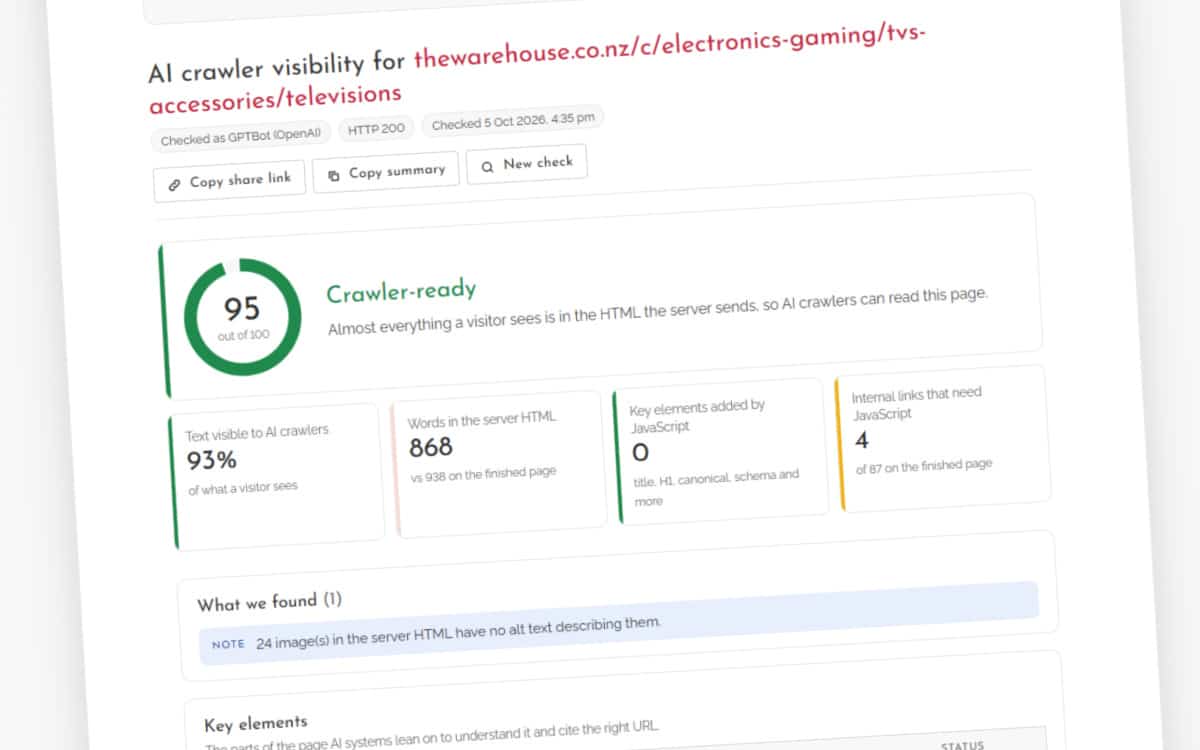
Task: Start a New check
Action: point(527,164)
